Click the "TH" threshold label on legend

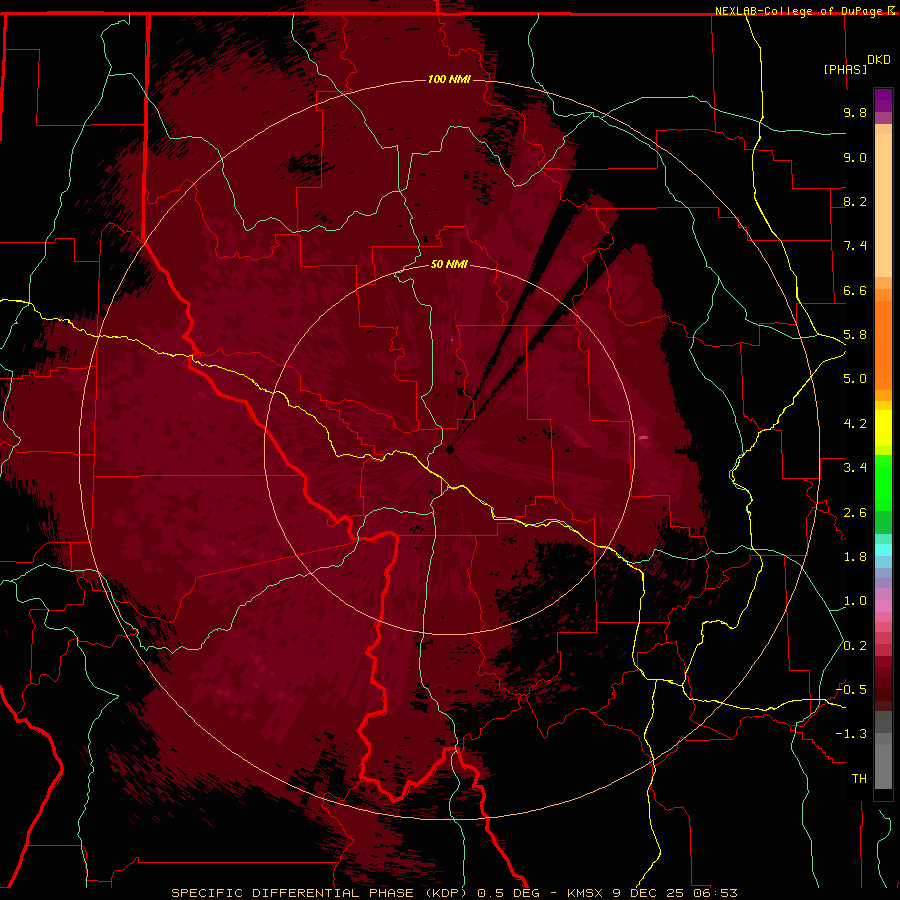tap(859, 779)
